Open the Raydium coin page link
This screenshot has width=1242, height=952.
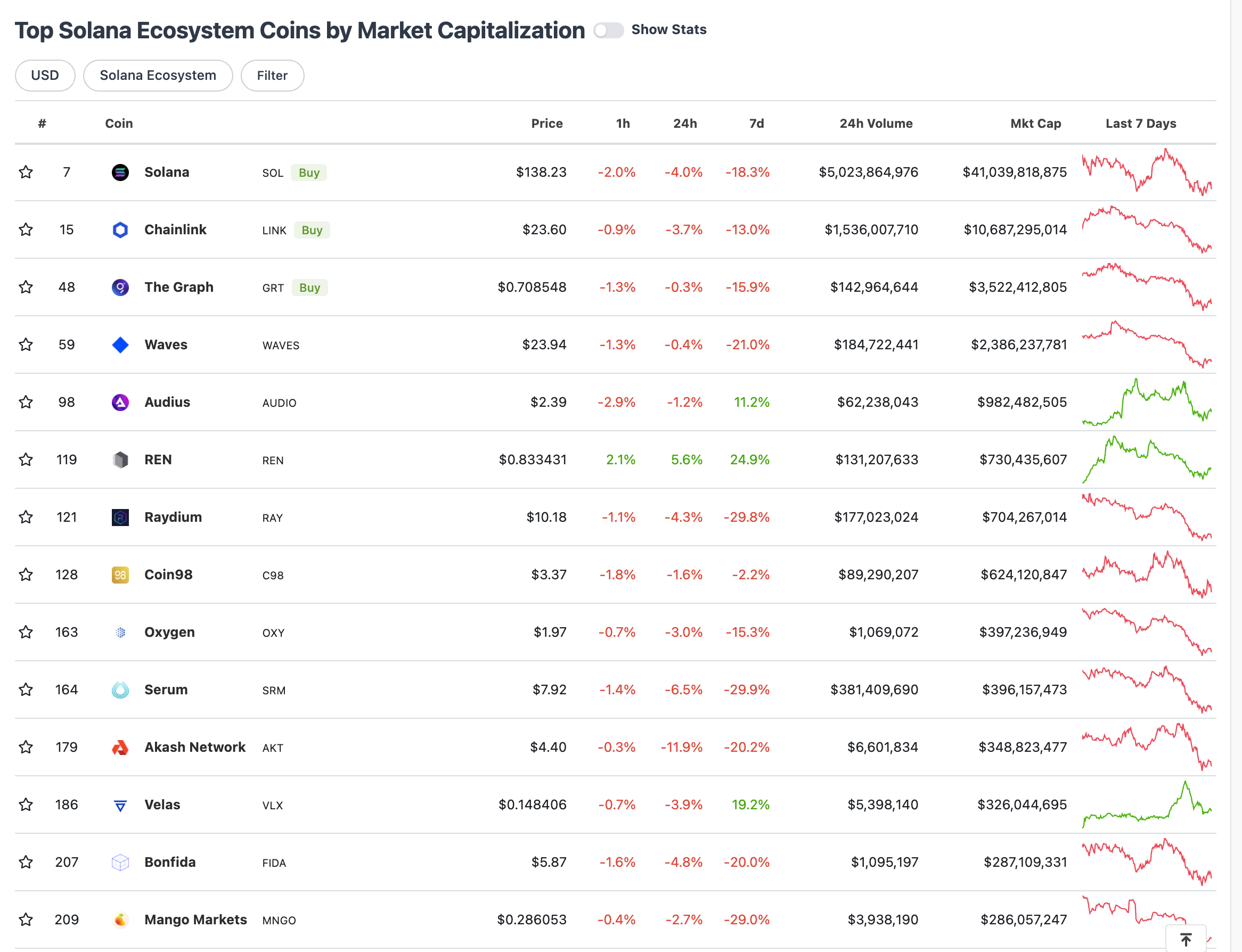pos(173,518)
